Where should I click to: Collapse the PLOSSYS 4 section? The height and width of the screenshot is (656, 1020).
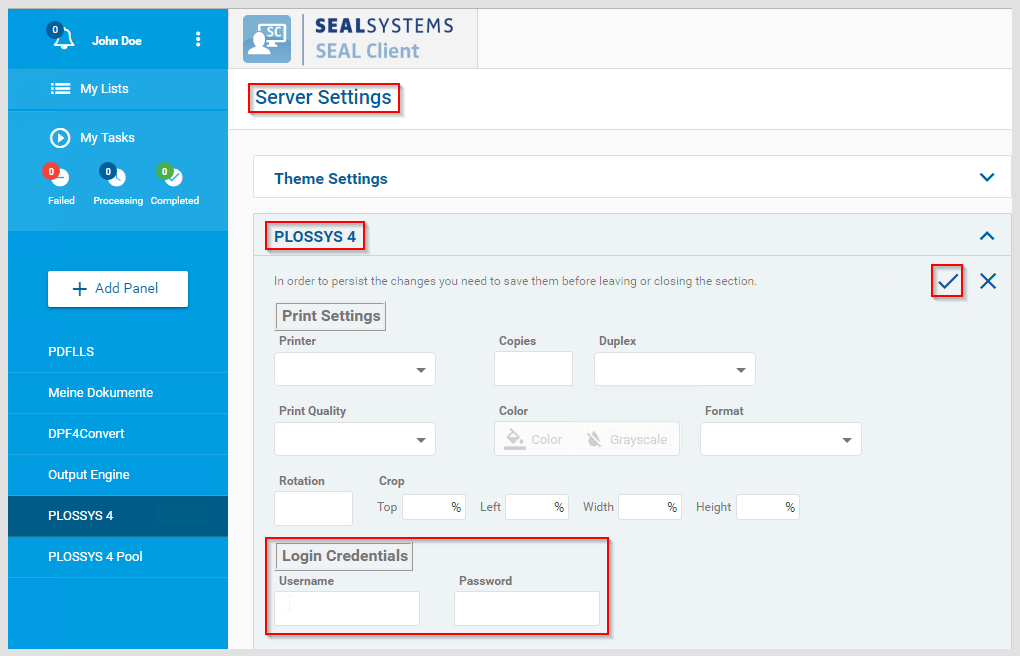pos(987,236)
